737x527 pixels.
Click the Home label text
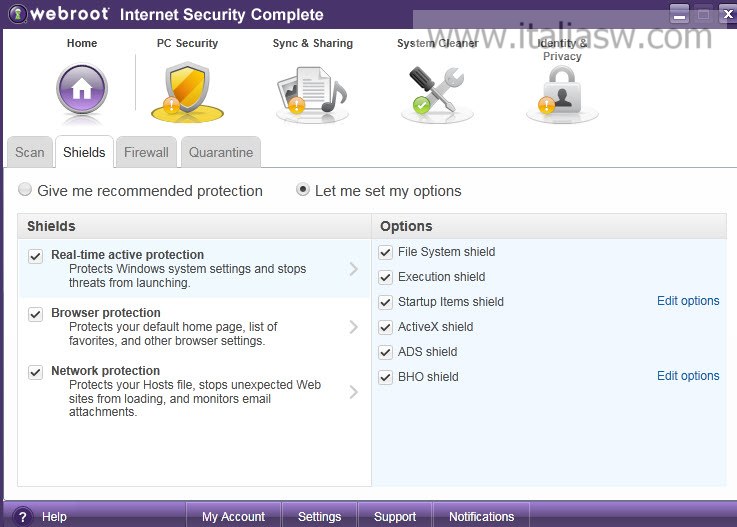coord(82,43)
